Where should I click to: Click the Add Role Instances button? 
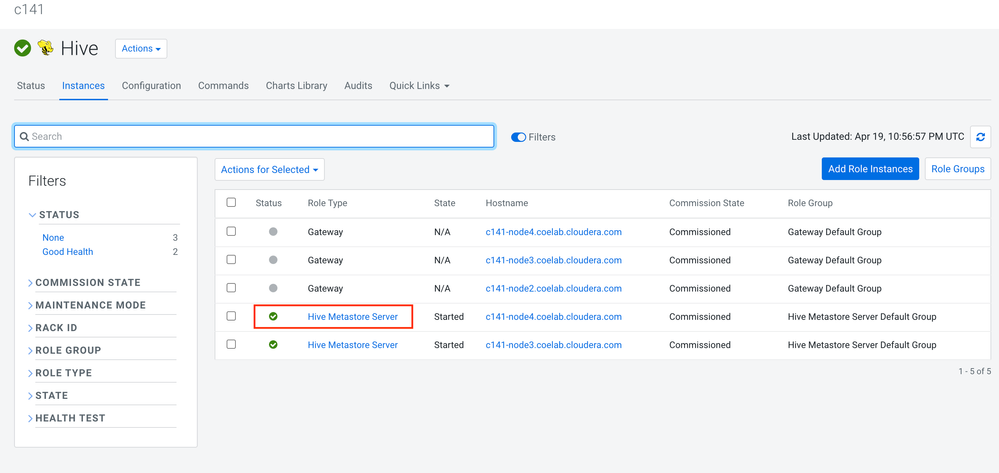[x=870, y=169]
